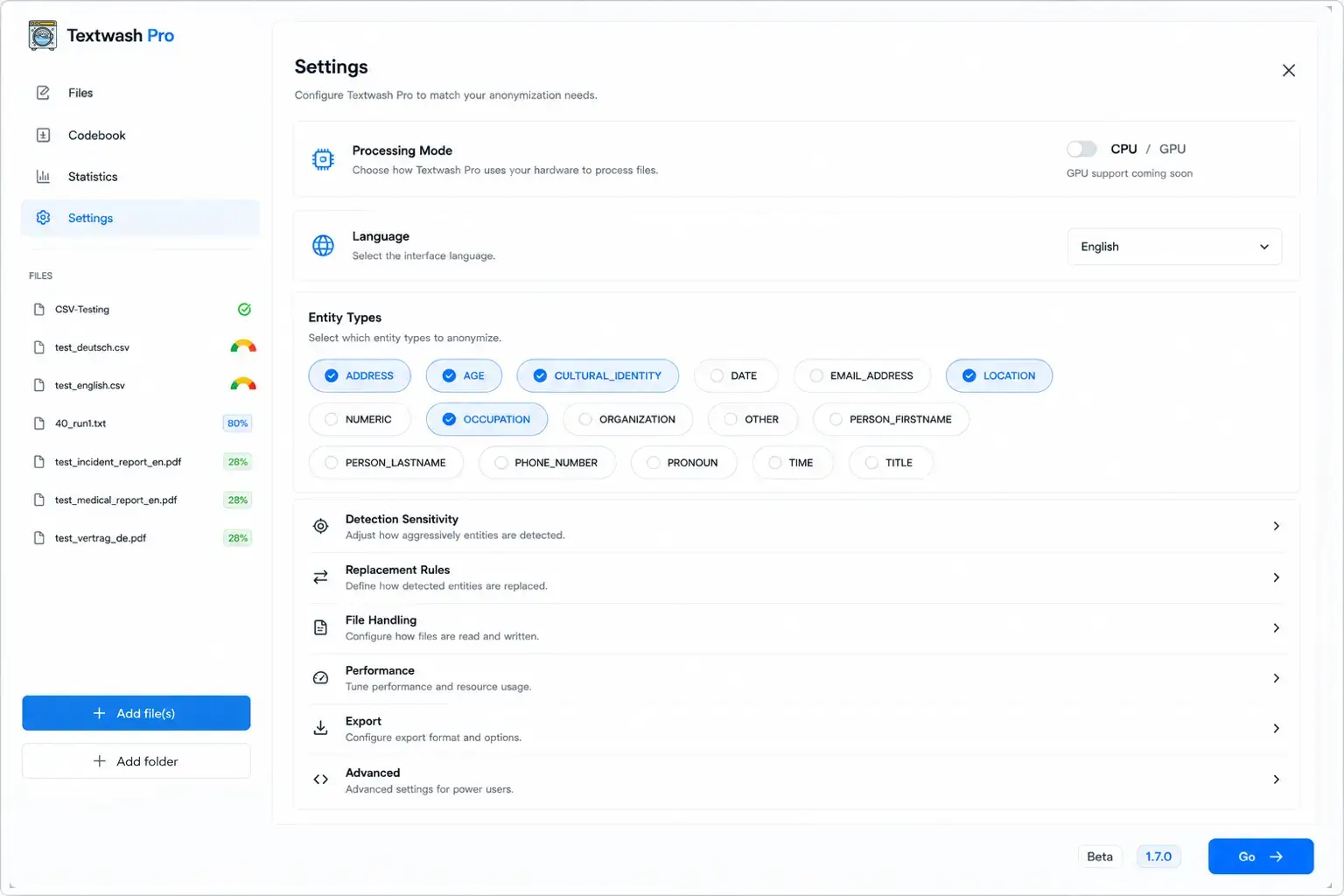Image resolution: width=1344 pixels, height=896 pixels.
Task: Click the Language globe icon
Action: coord(323,246)
